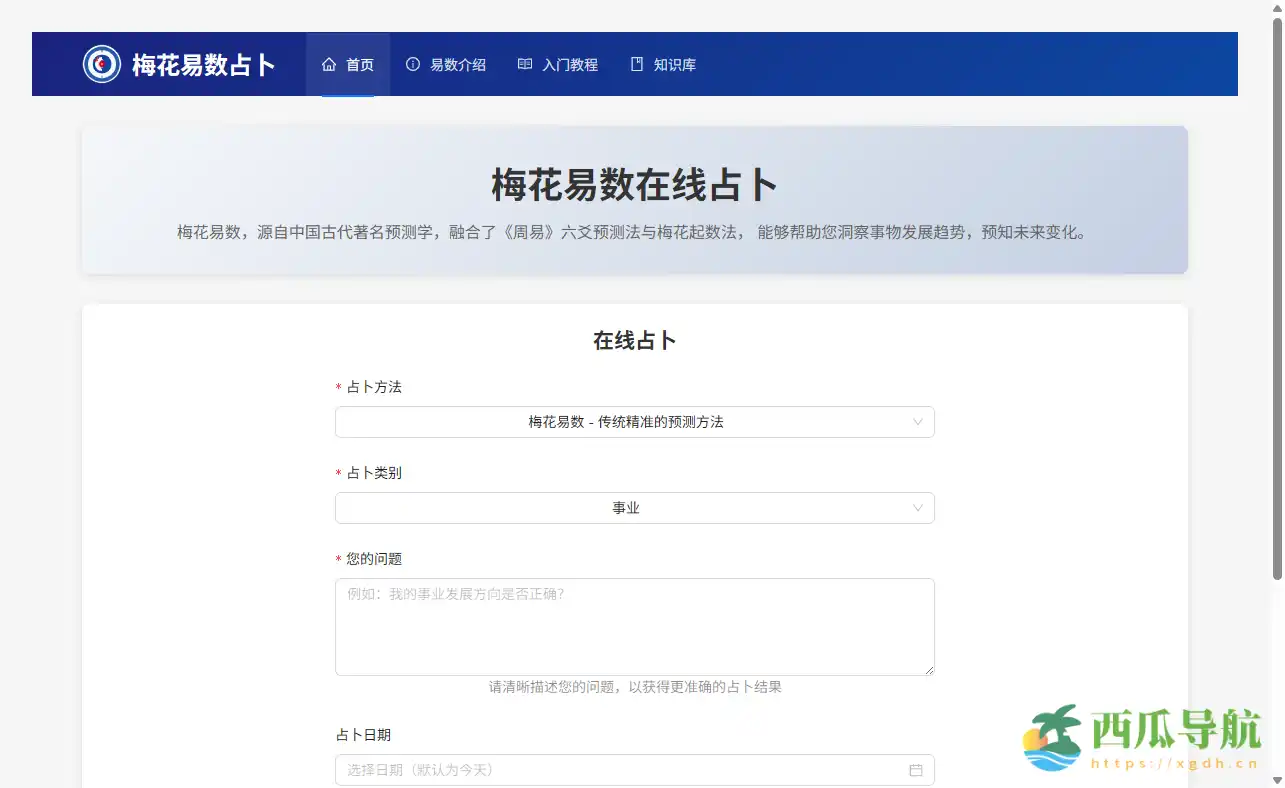Expand the 占卜方法 dropdown chevron
Screen dimensions: 1285x788
pyautogui.click(x=918, y=422)
